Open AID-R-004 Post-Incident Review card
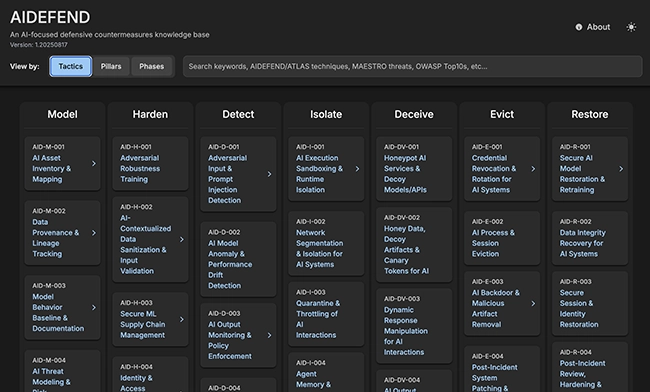 click(x=589, y=367)
